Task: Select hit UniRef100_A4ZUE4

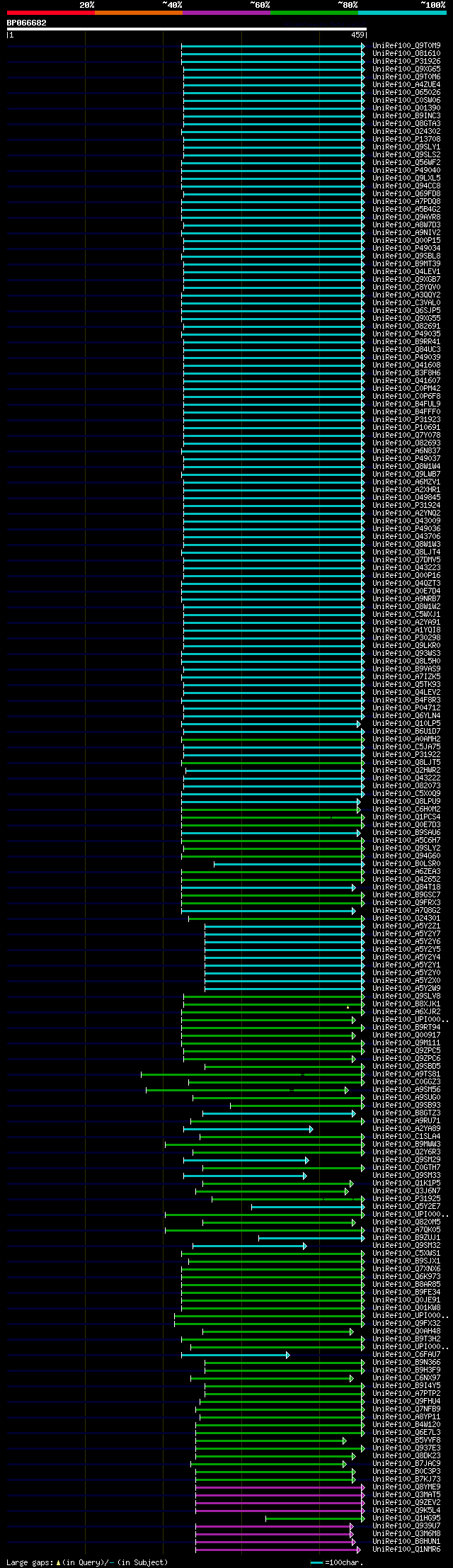Action: (406, 85)
